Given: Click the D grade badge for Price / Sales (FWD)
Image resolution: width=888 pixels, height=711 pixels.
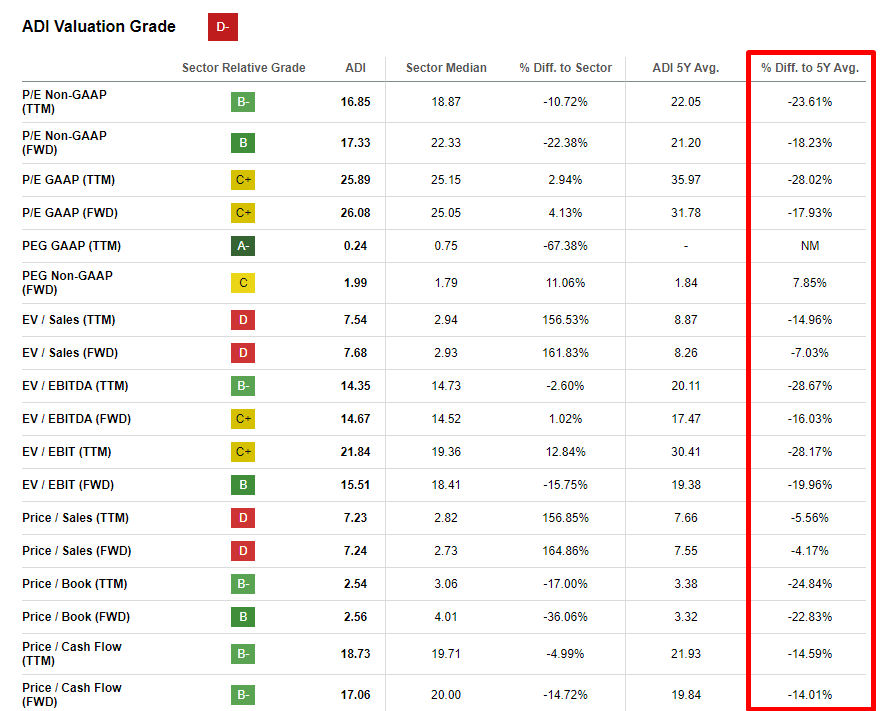Looking at the screenshot, I should (x=243, y=551).
